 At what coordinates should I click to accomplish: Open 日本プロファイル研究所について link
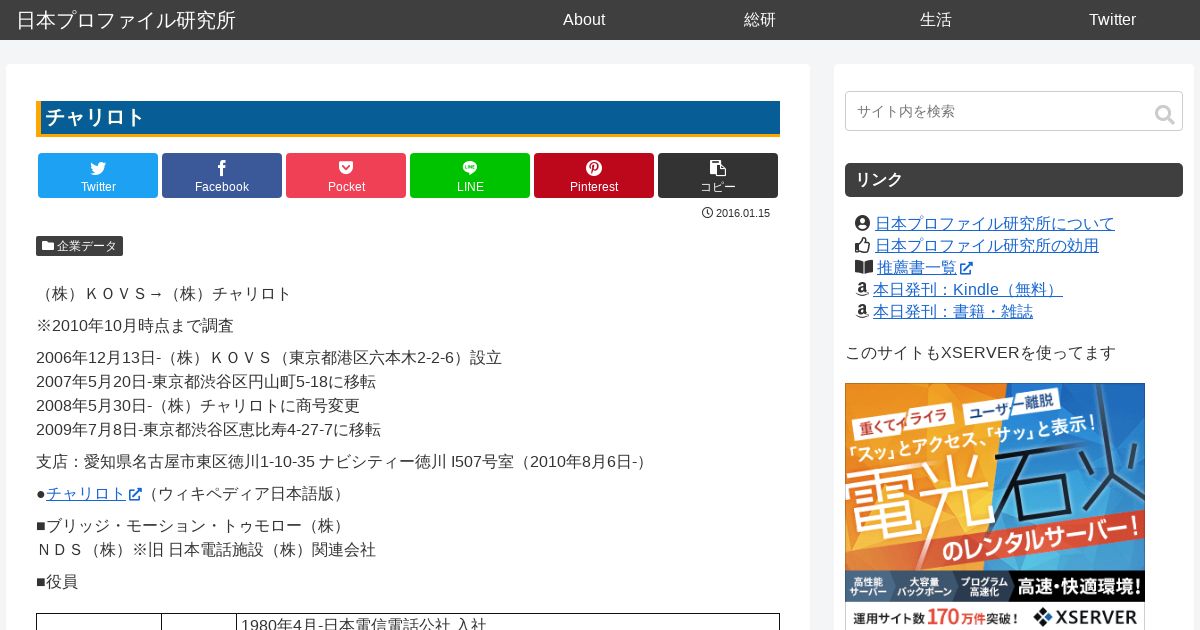click(x=994, y=224)
